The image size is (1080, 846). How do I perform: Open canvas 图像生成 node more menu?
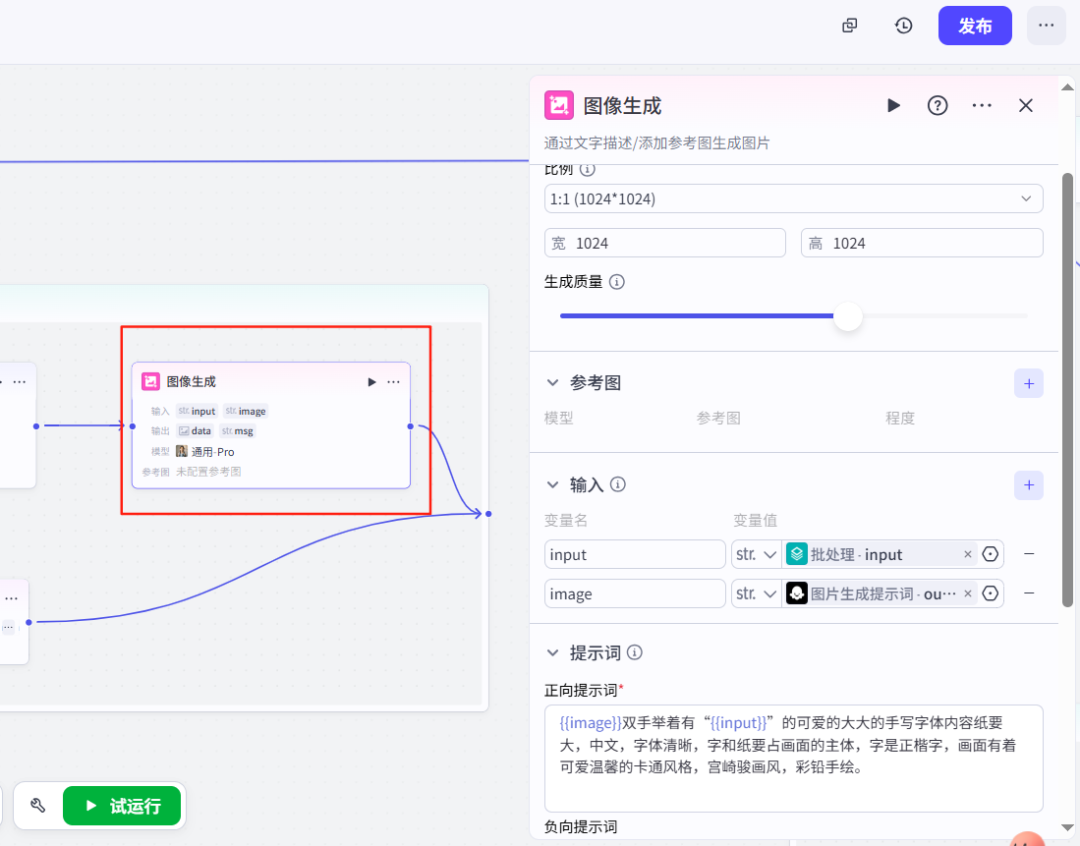393,382
